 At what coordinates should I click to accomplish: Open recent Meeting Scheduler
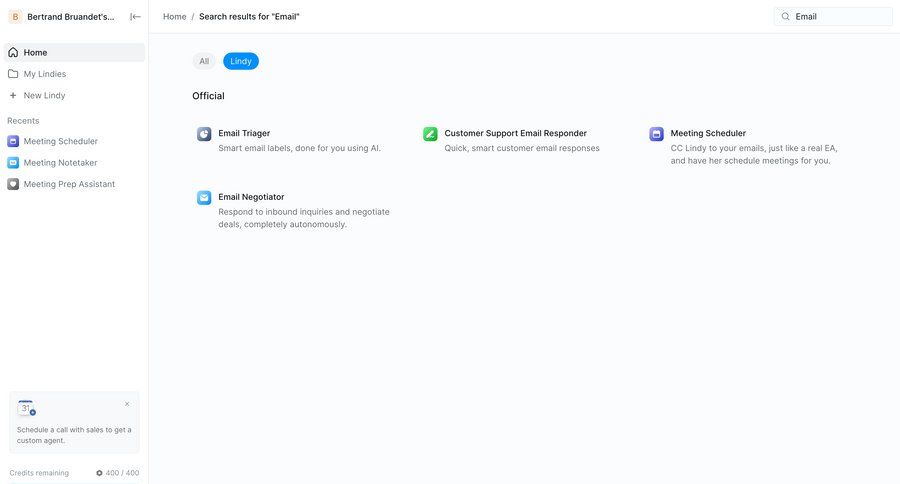coord(74,141)
